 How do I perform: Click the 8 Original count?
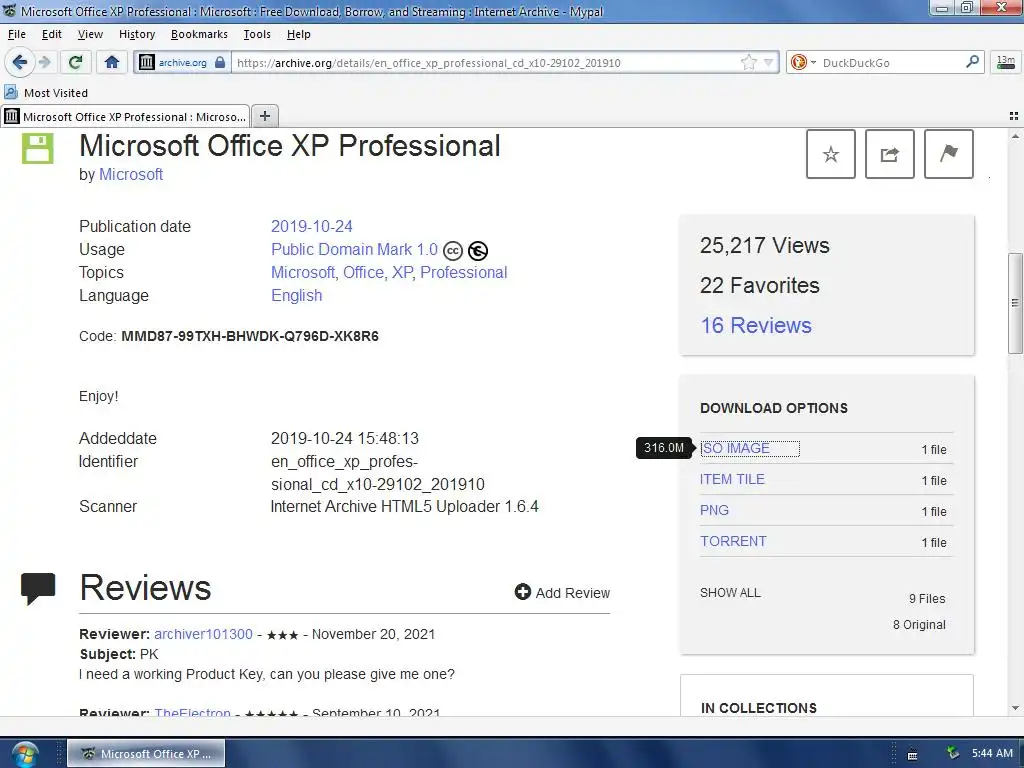coord(919,625)
